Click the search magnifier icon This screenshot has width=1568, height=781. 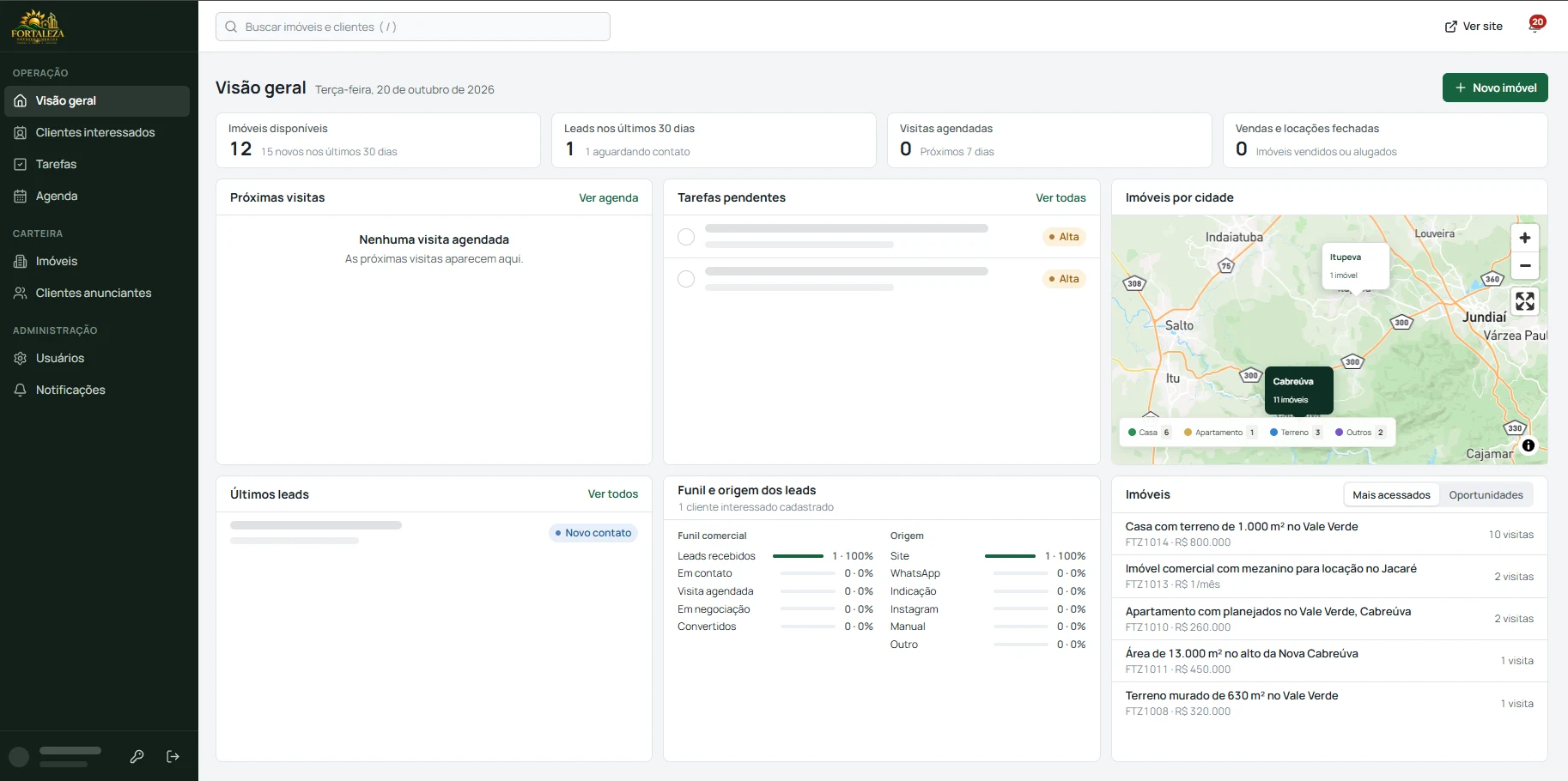click(231, 27)
